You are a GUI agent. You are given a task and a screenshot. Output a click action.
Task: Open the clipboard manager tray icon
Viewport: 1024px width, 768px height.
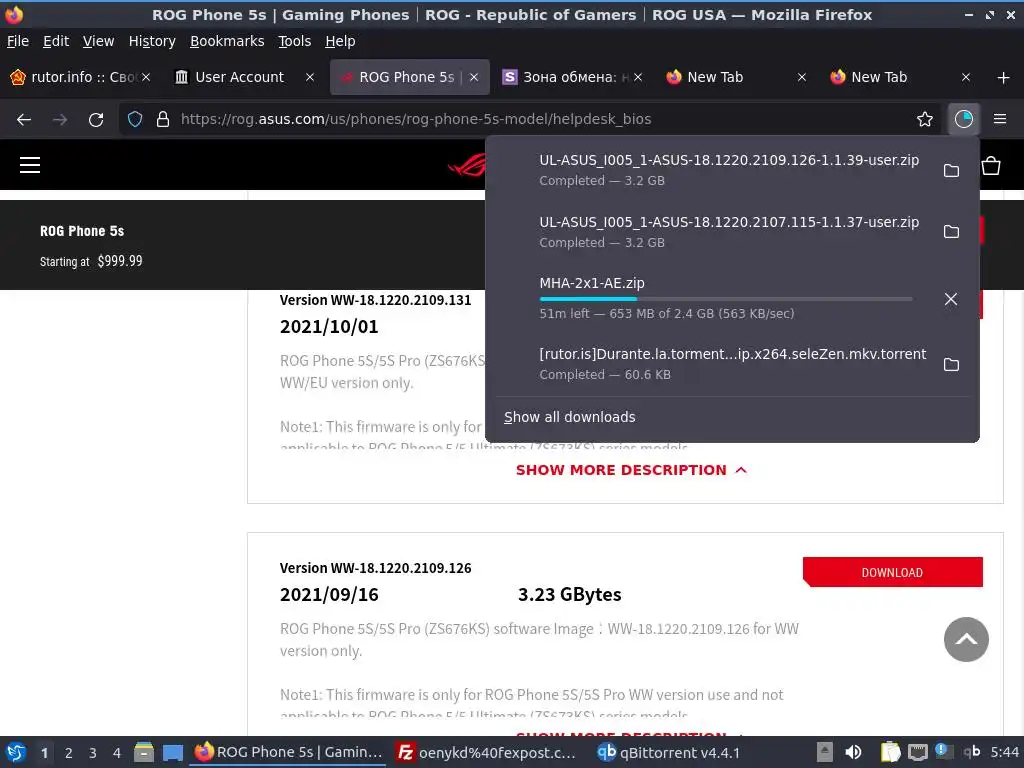point(889,752)
